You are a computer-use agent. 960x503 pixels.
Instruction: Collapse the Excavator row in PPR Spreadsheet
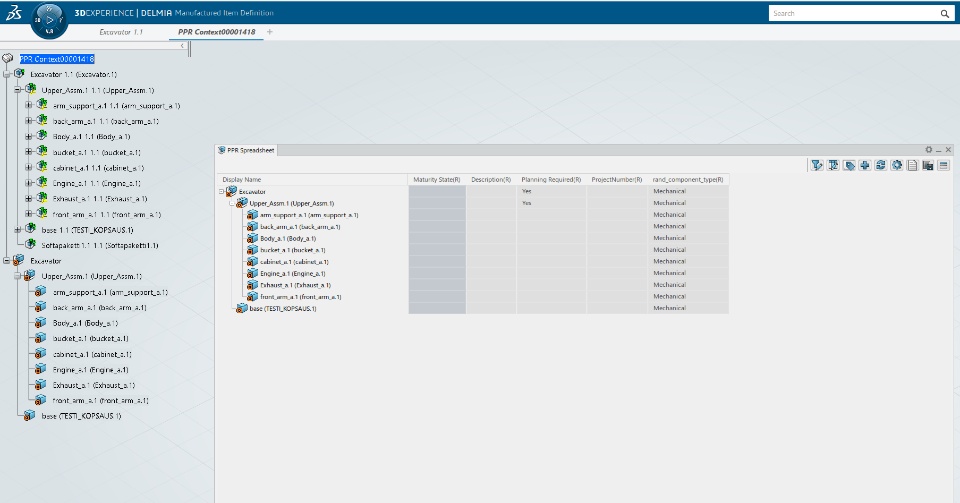click(x=222, y=192)
